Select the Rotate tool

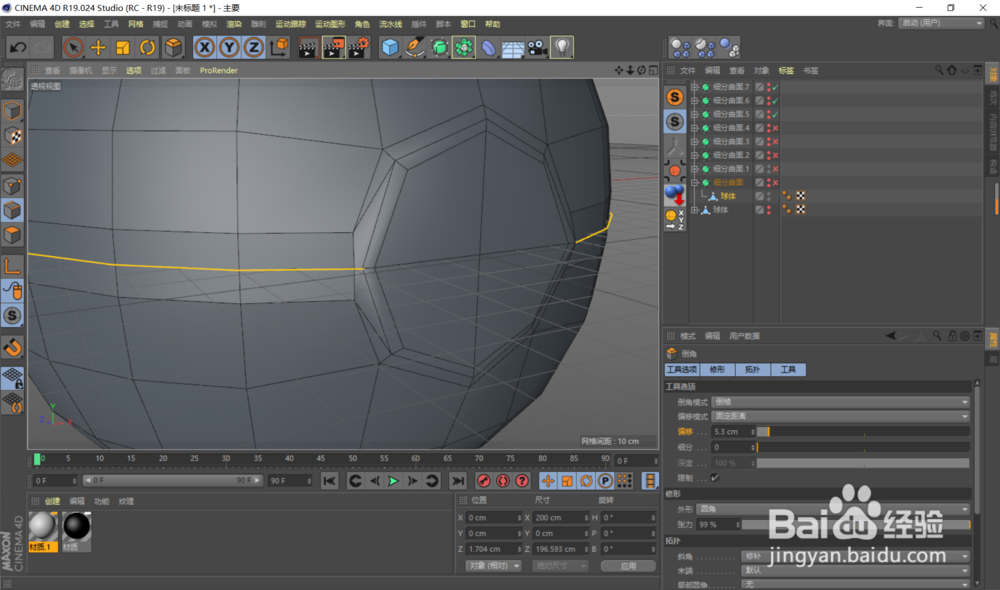147,47
